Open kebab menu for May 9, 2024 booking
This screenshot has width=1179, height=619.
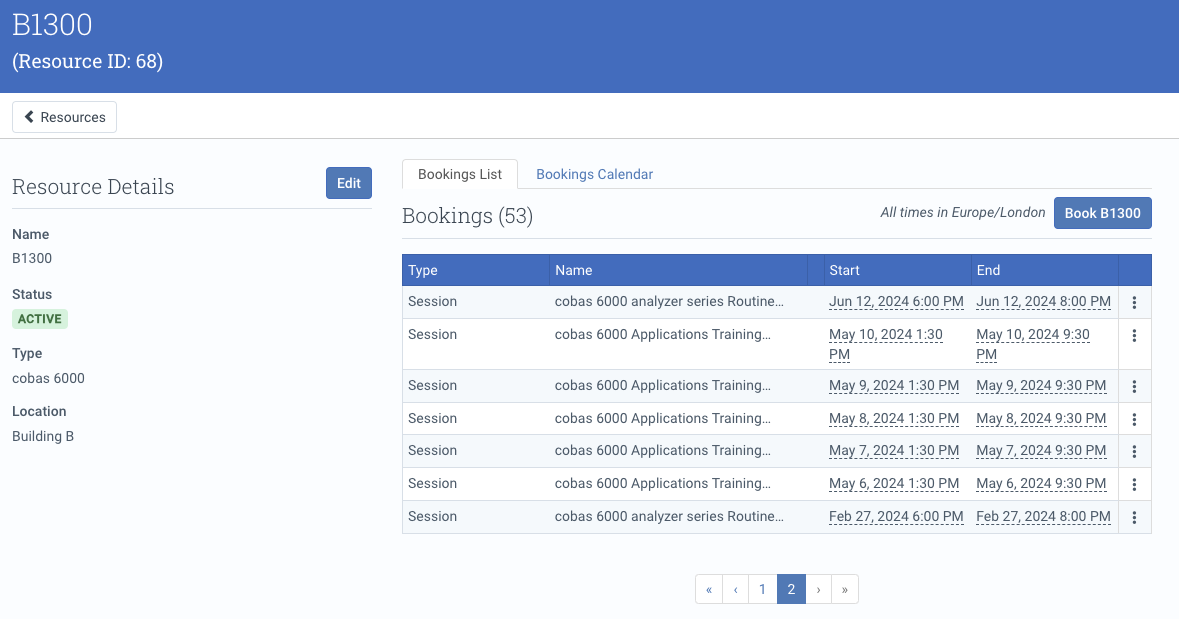tap(1134, 387)
